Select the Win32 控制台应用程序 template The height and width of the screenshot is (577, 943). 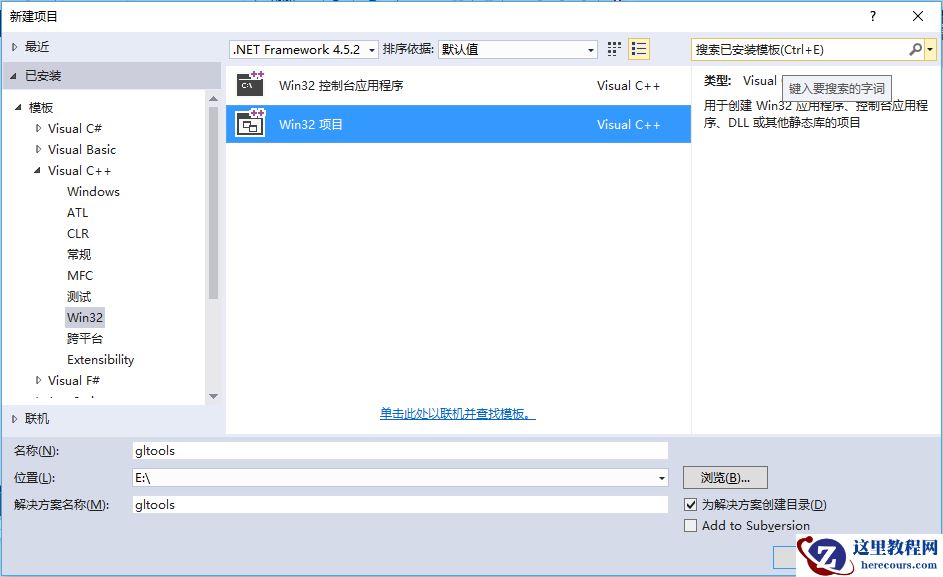(458, 85)
